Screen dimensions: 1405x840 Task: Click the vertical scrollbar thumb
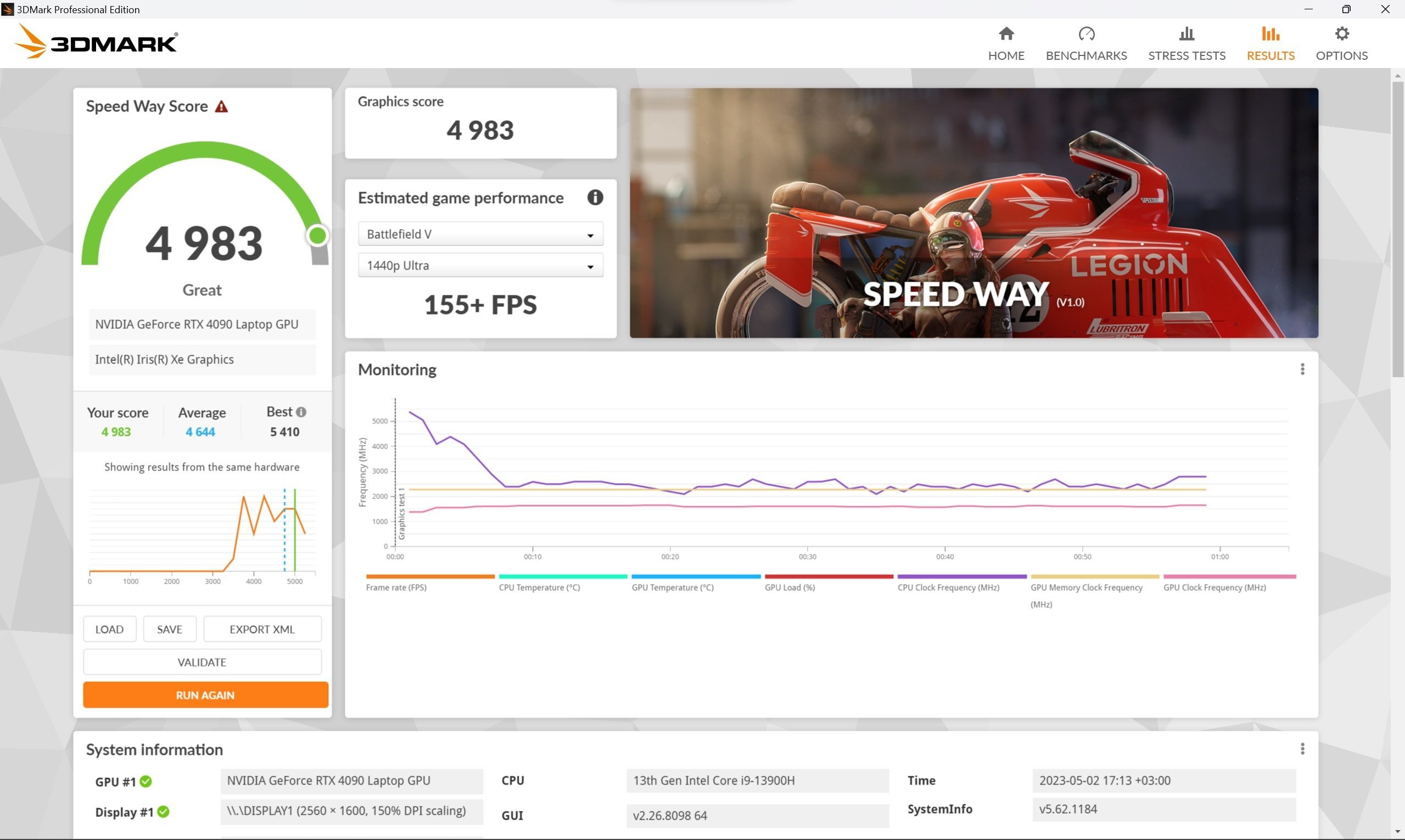coord(1398,229)
